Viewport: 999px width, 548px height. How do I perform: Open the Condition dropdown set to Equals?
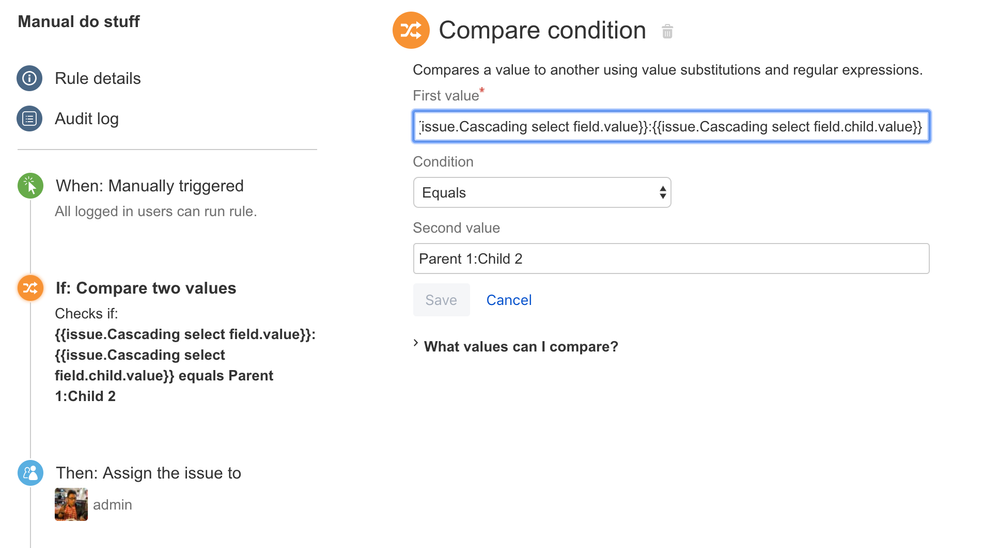point(542,193)
